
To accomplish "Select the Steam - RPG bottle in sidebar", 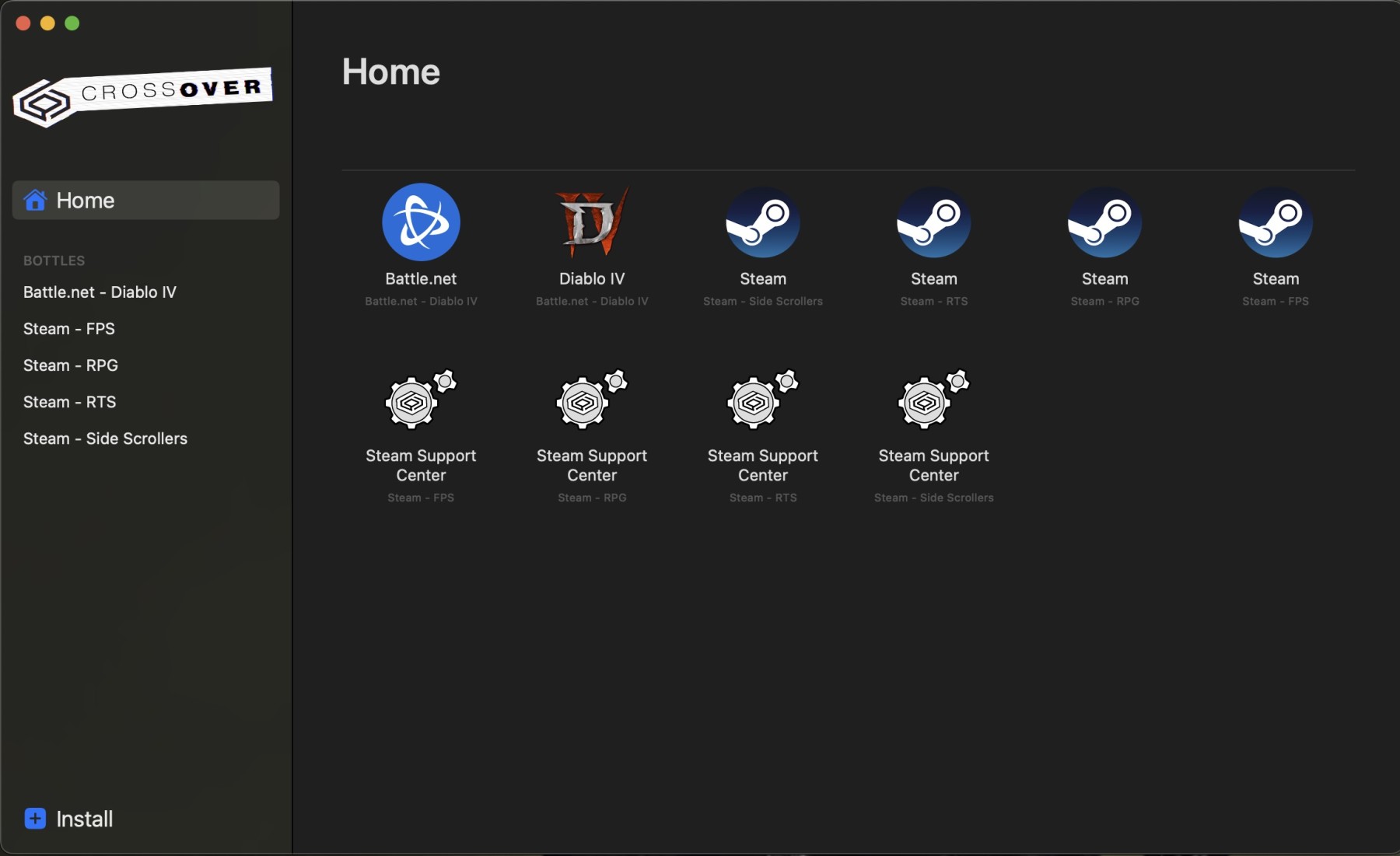I will coord(71,365).
